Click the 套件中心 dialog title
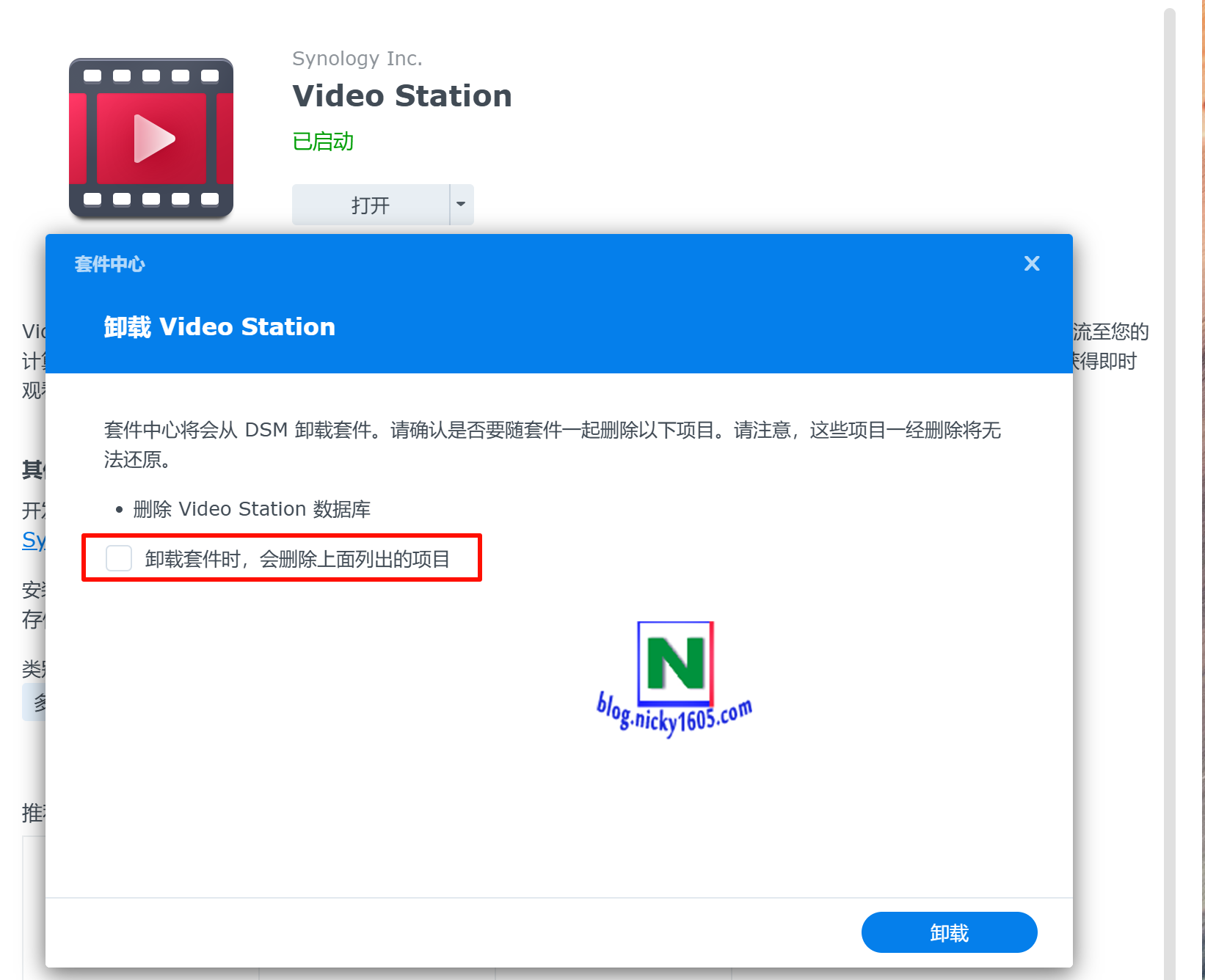The width and height of the screenshot is (1205, 980). 109,264
